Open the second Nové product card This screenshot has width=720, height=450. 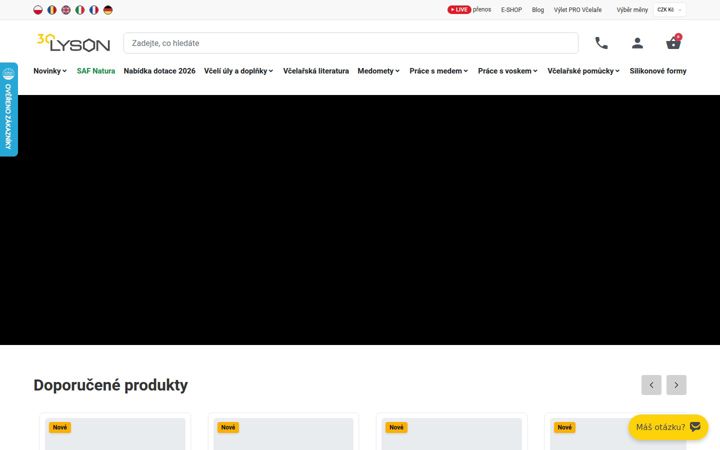pos(283,432)
